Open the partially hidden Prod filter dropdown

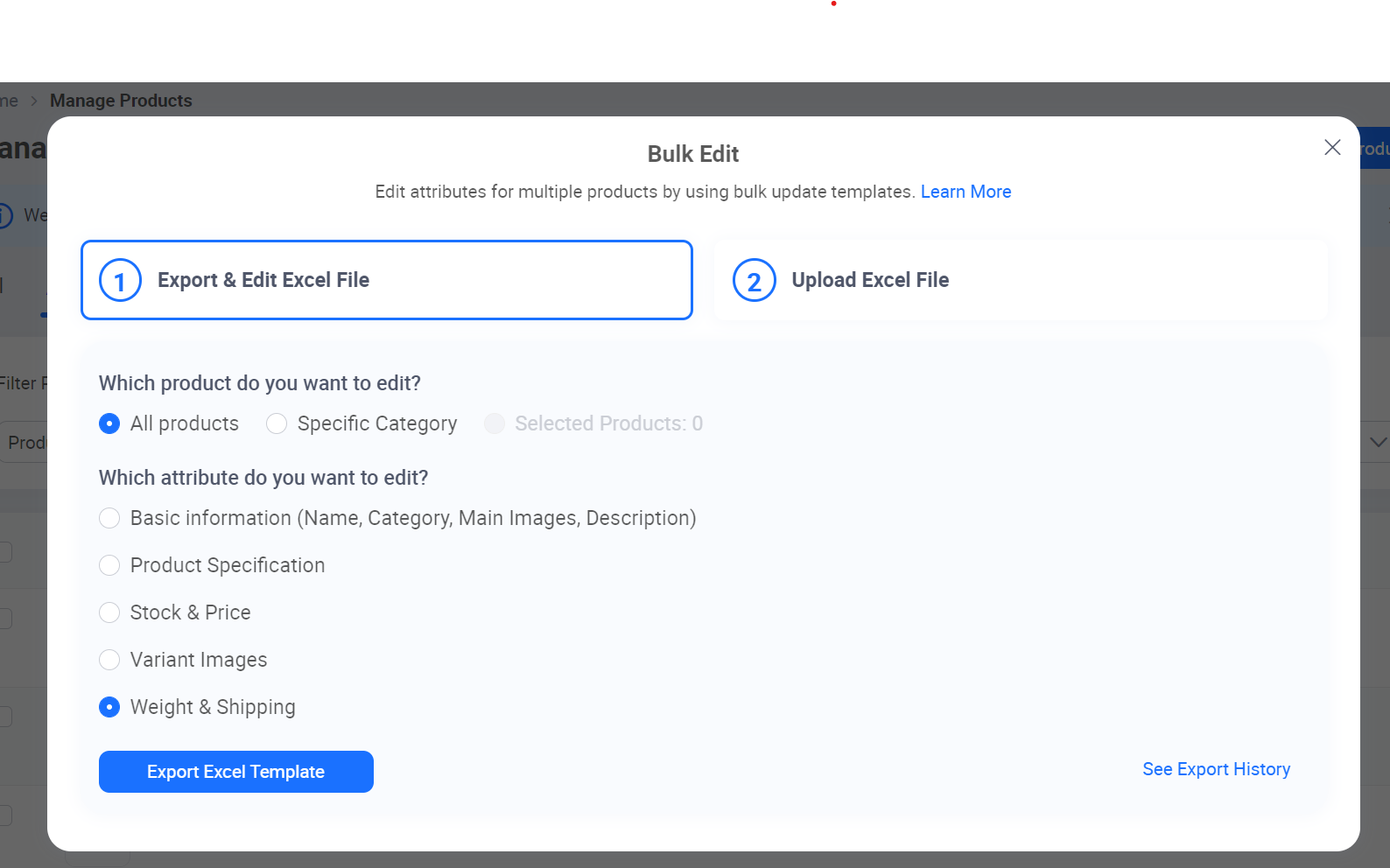coord(25,443)
